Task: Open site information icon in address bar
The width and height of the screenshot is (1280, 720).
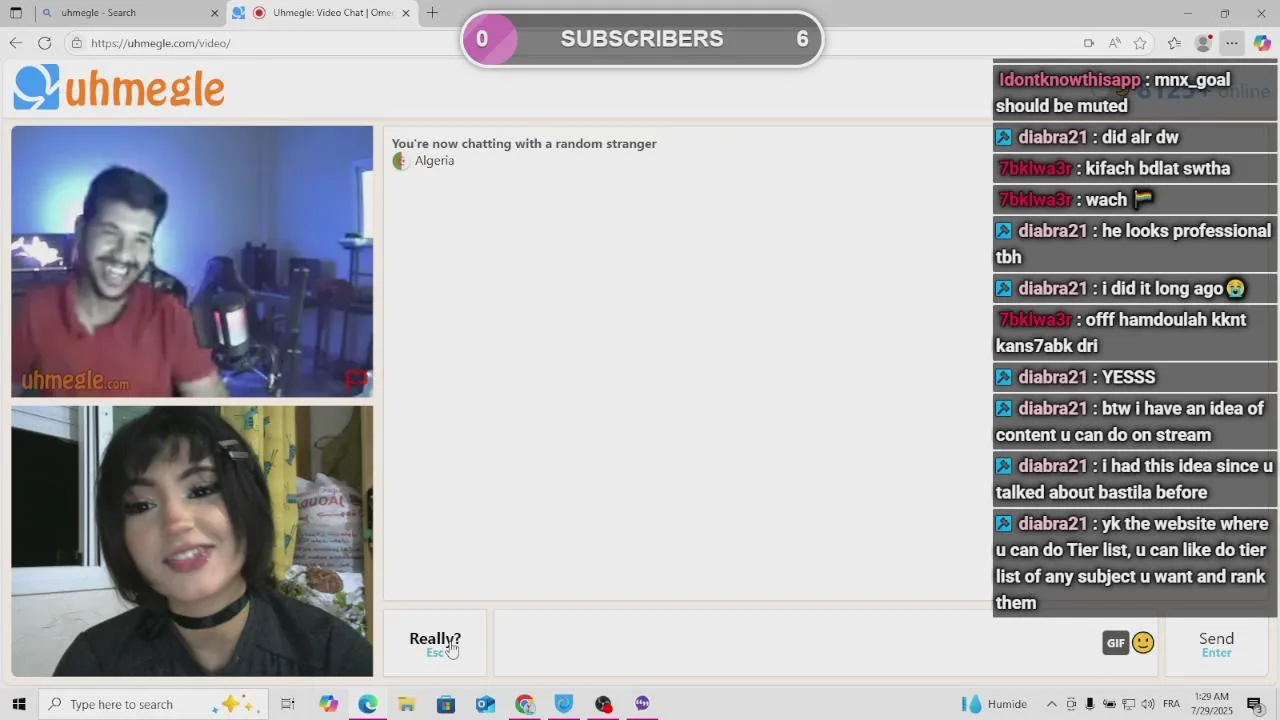Action: (76, 43)
